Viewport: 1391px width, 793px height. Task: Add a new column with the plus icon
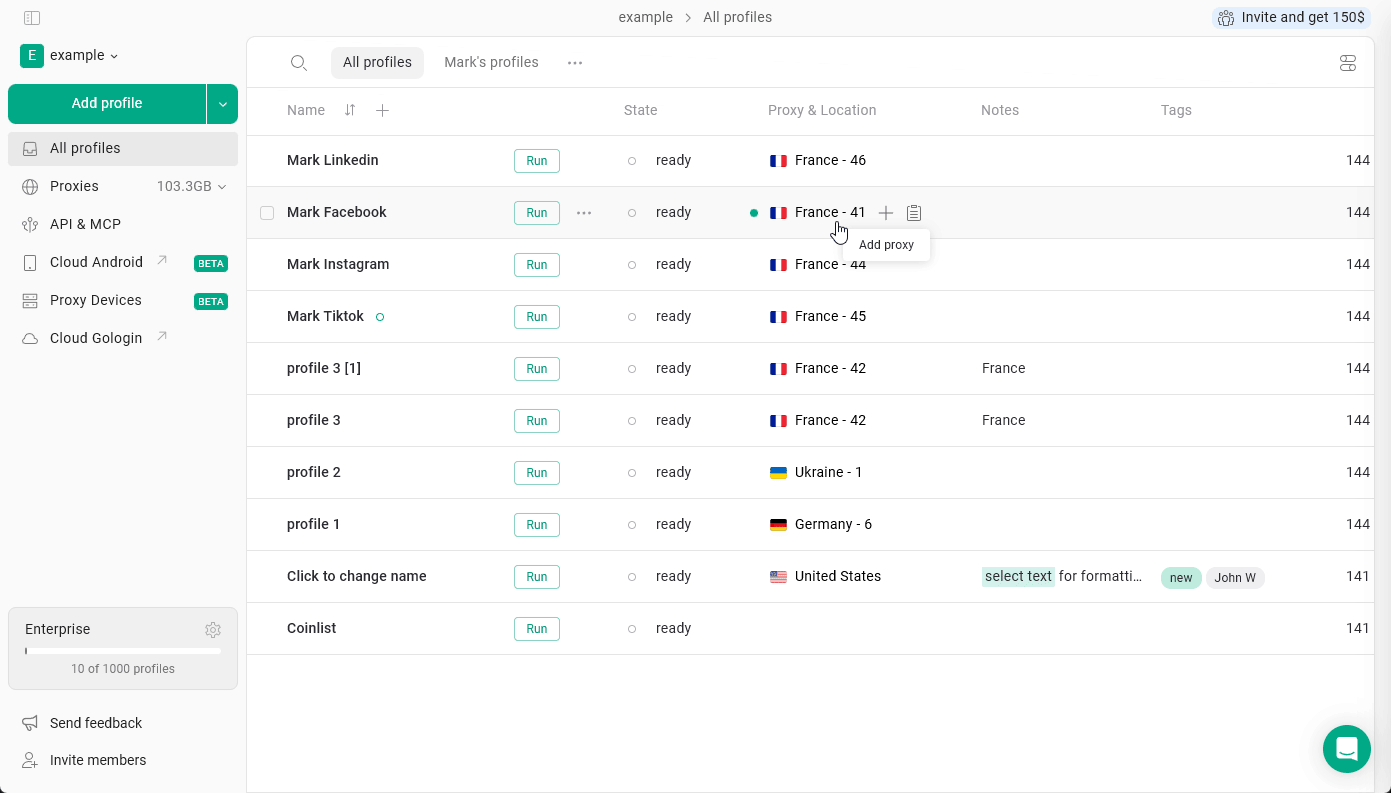click(x=382, y=110)
